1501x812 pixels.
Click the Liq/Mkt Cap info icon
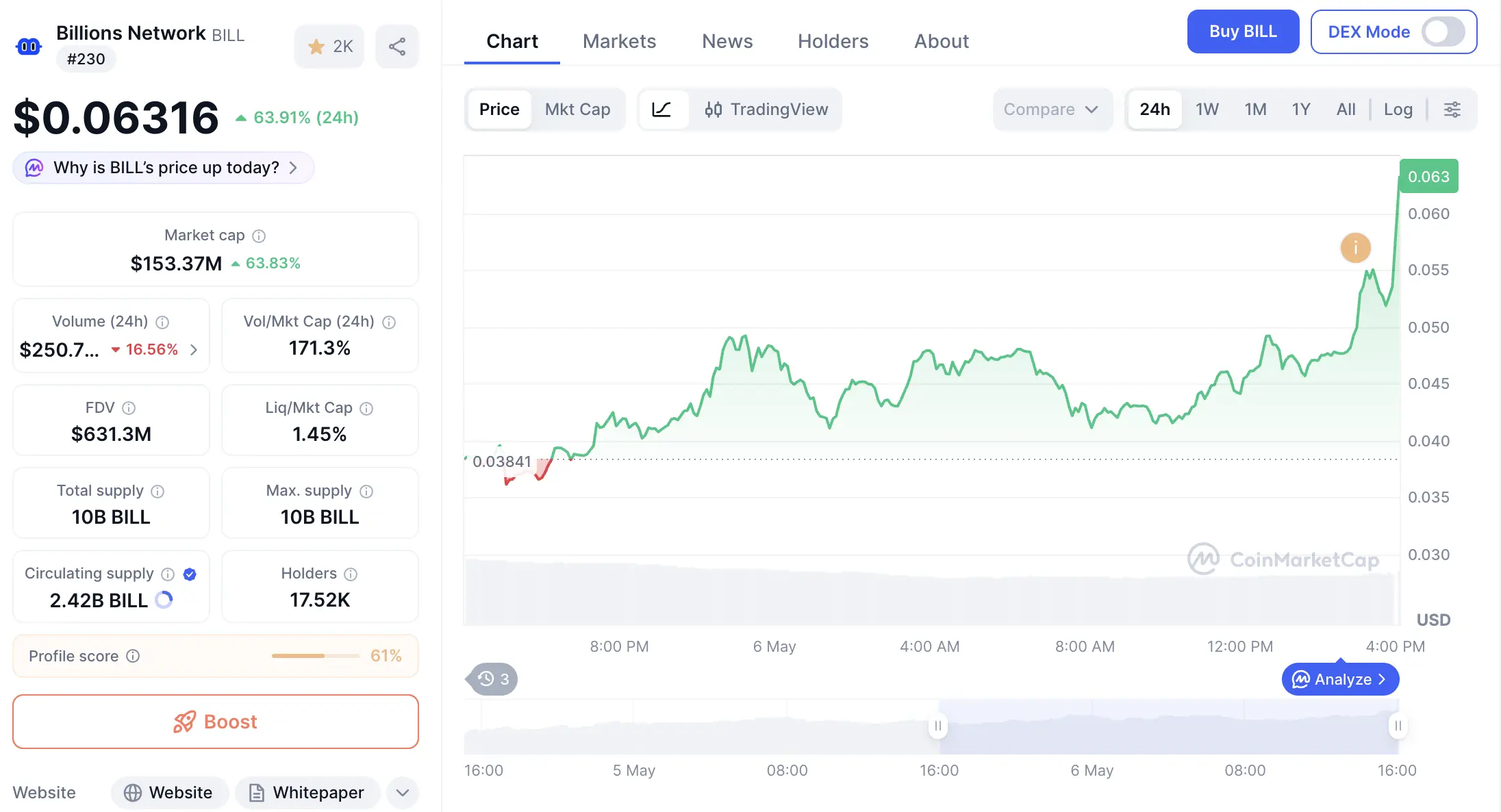pyautogui.click(x=366, y=409)
